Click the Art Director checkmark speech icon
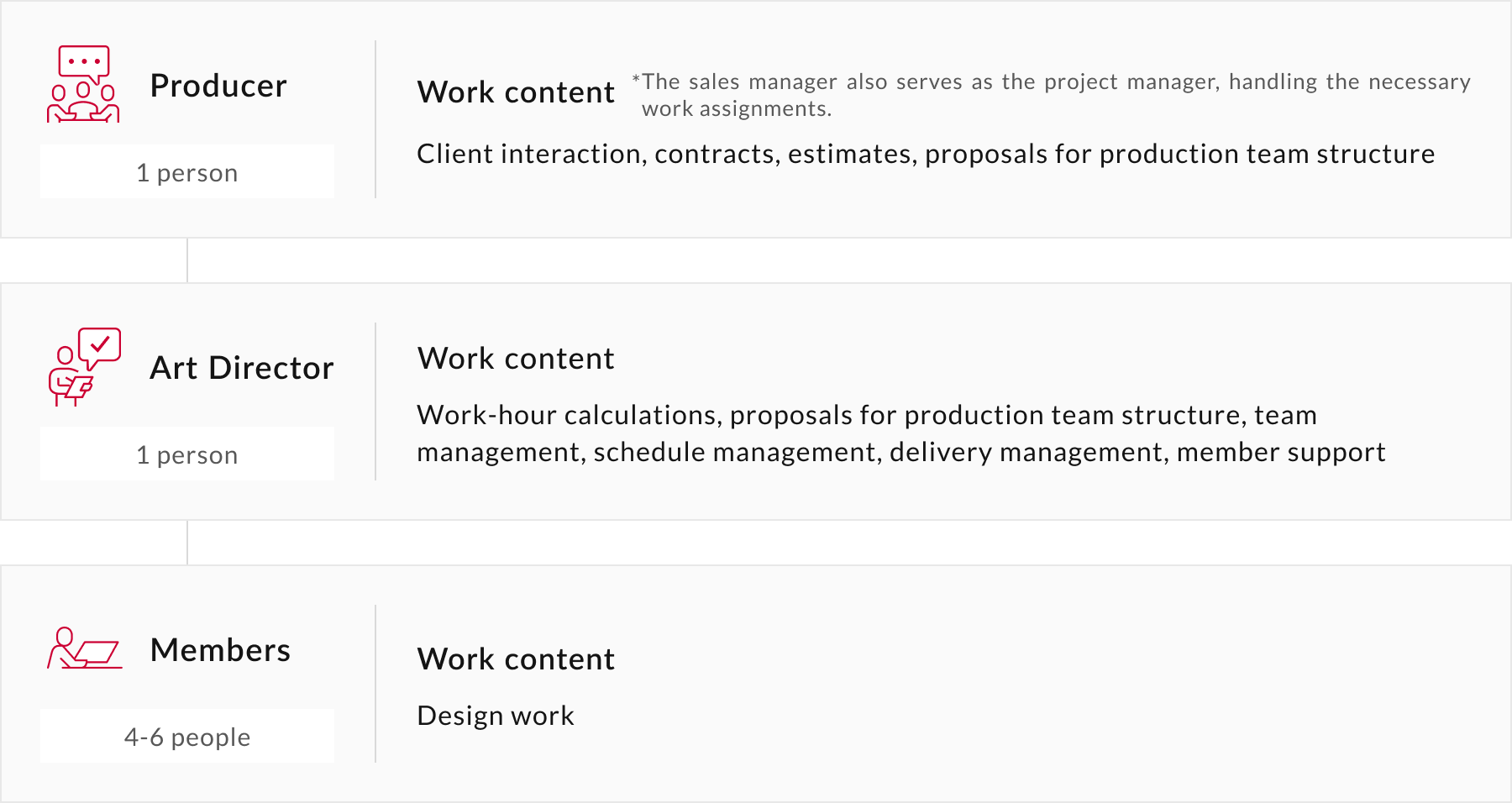 point(85,367)
